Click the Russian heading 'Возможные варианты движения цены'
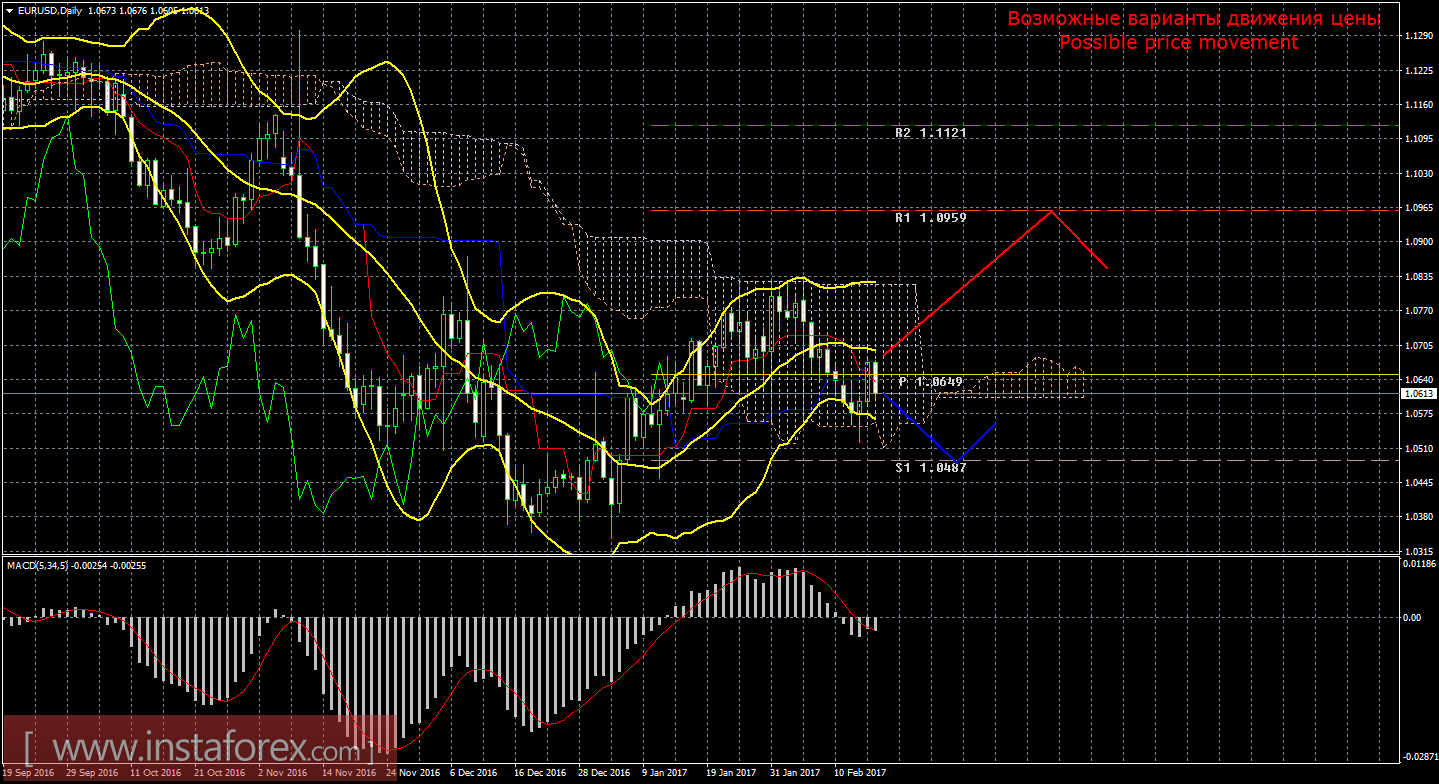 (1193, 19)
